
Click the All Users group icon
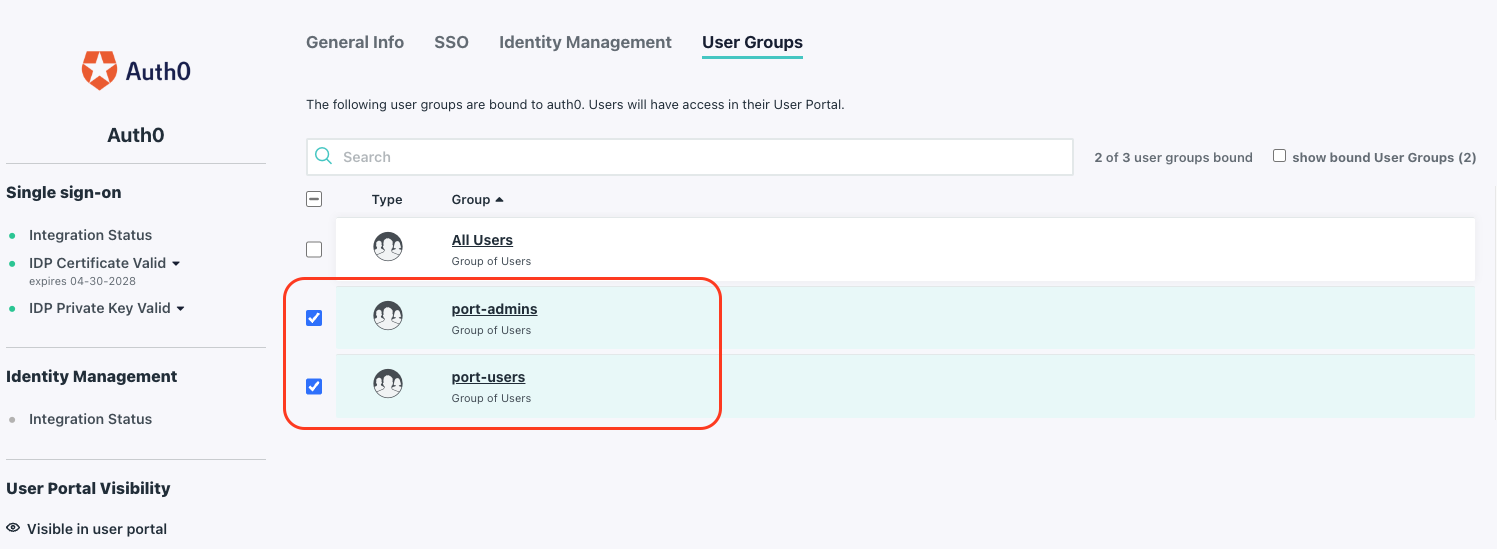[x=388, y=247]
